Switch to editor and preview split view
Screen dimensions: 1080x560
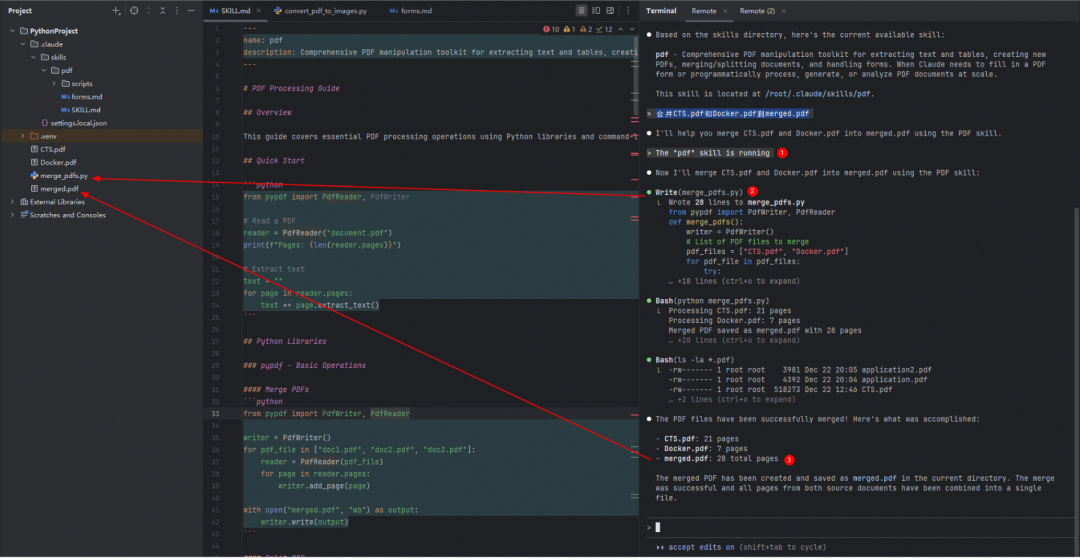[598, 11]
